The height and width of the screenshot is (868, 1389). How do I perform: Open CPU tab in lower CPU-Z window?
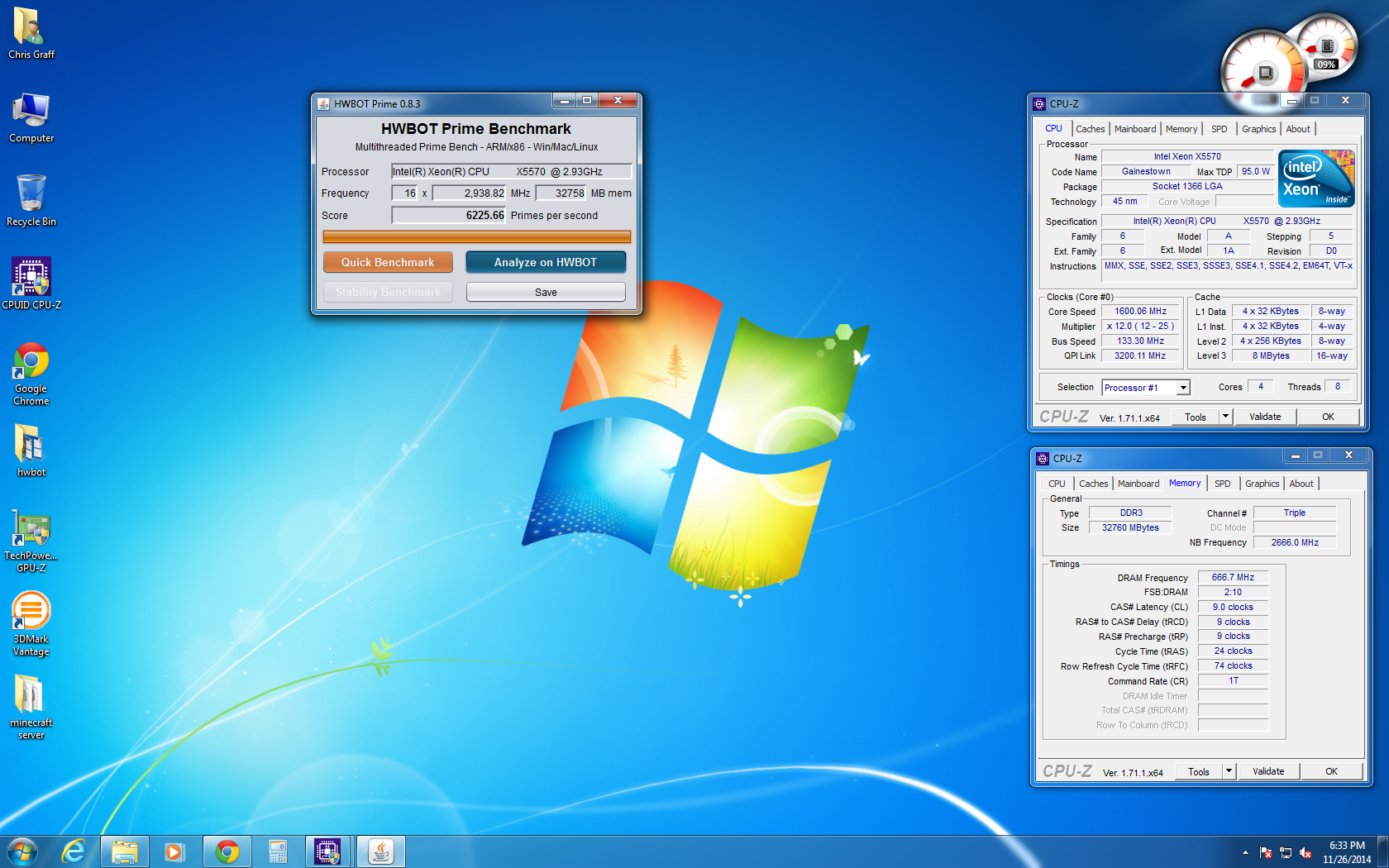coord(1057,484)
